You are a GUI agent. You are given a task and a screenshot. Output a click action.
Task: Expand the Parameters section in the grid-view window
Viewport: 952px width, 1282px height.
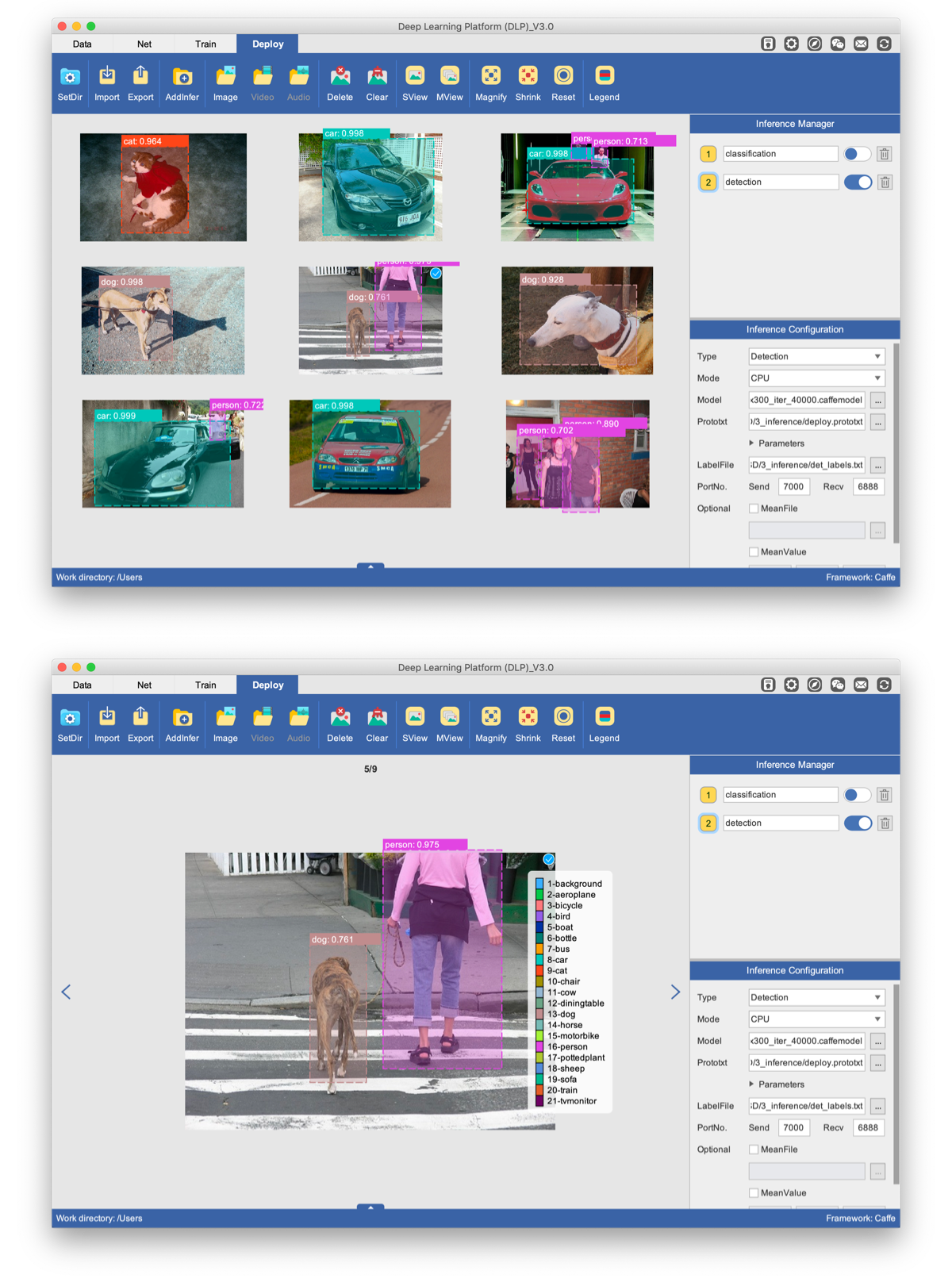point(752,443)
